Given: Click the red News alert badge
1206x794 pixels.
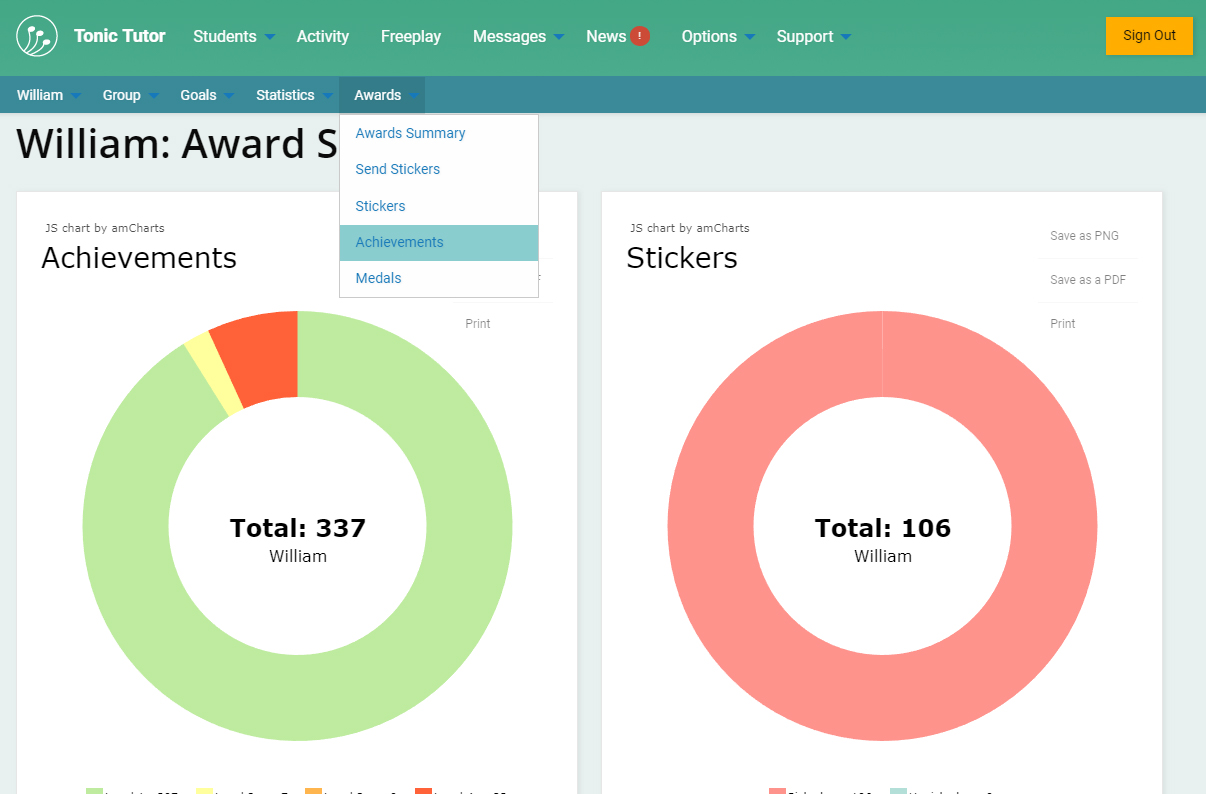Looking at the screenshot, I should (640, 36).
